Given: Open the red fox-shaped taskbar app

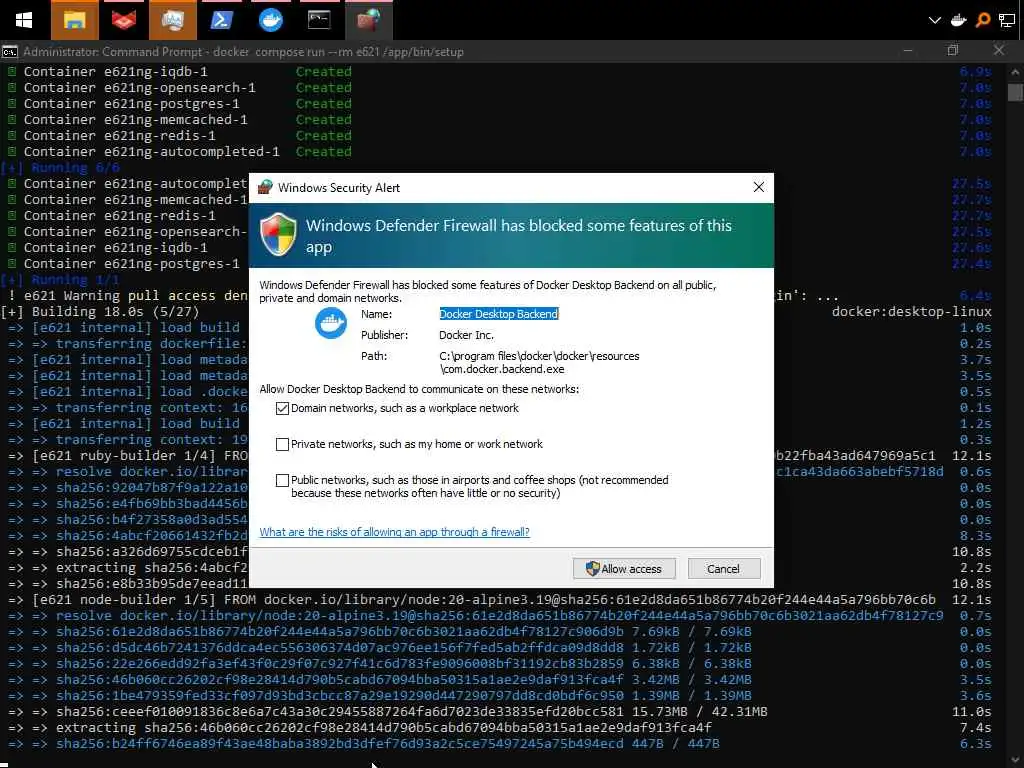Looking at the screenshot, I should pos(123,20).
